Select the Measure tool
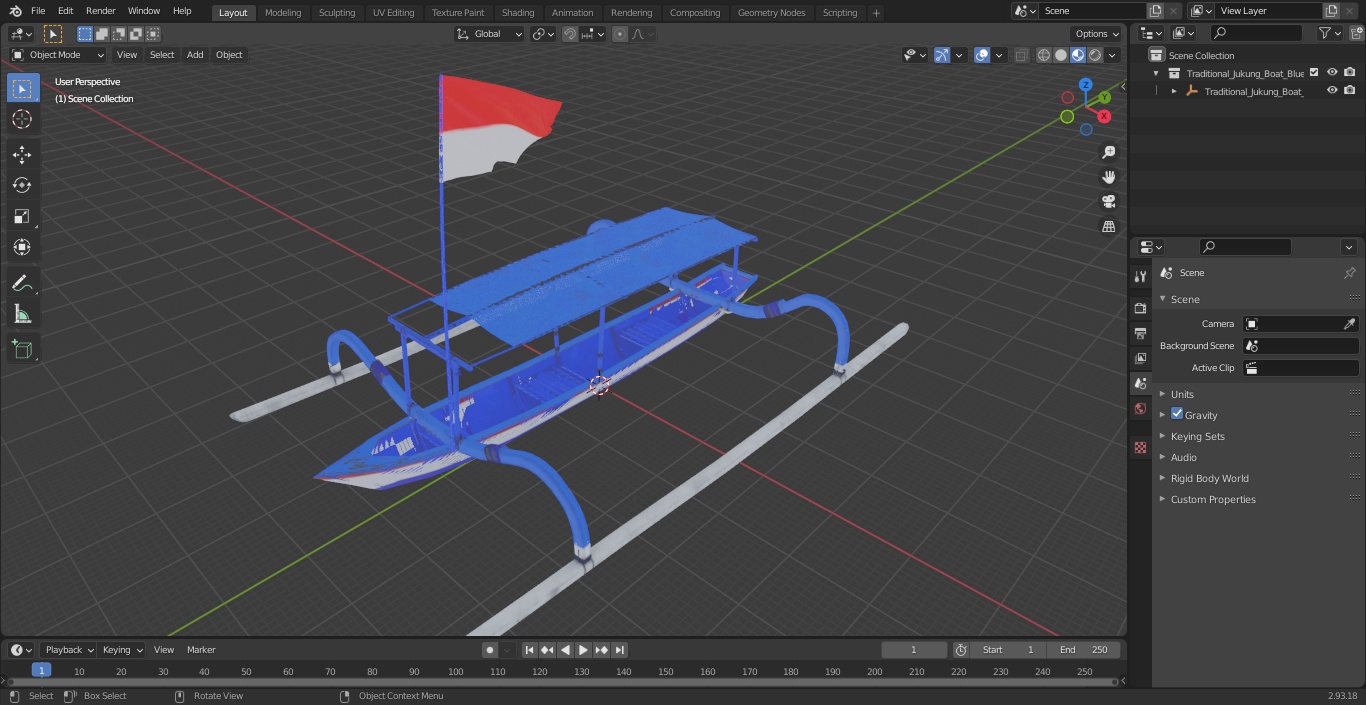The image size is (1366, 705). pyautogui.click(x=22, y=314)
